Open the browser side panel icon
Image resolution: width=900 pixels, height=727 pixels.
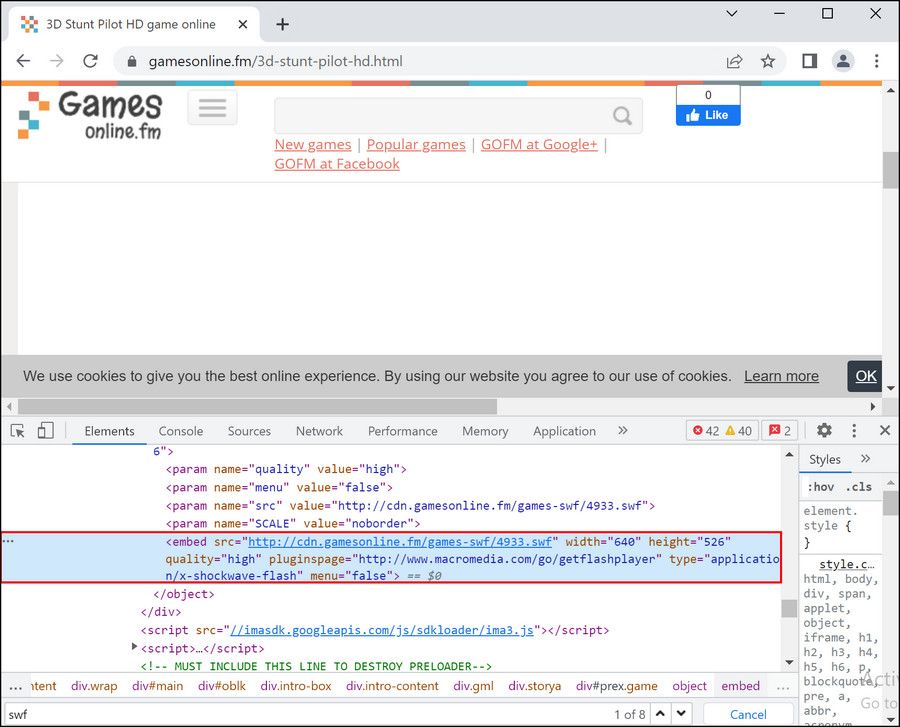pos(809,61)
